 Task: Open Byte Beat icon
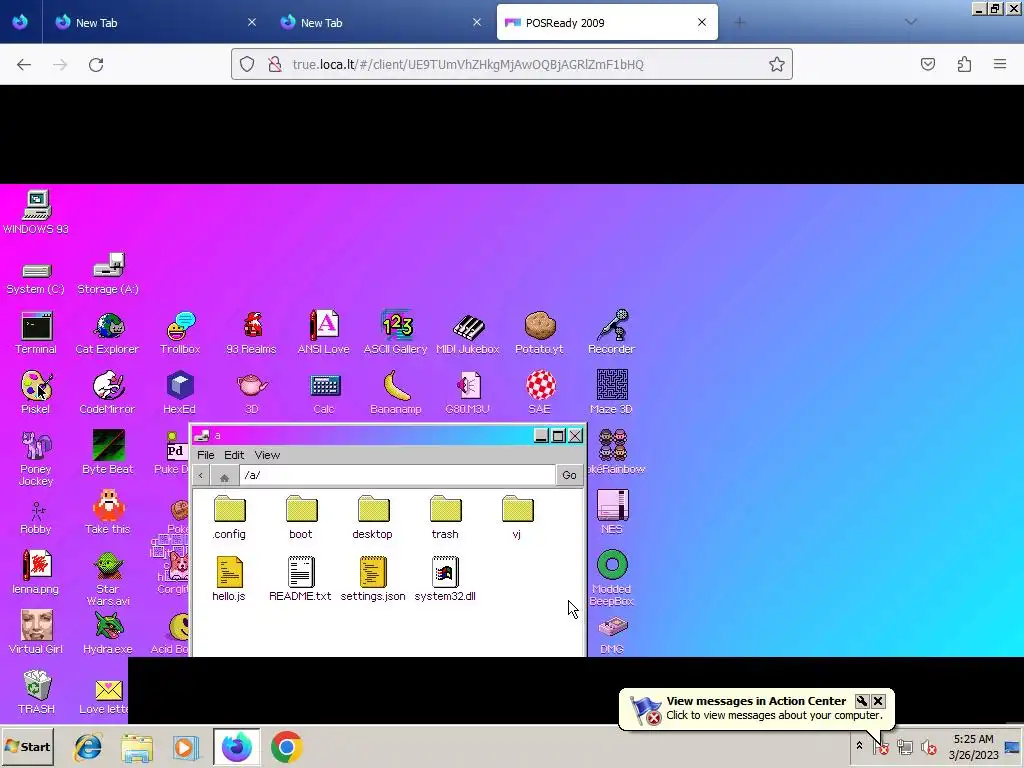tap(108, 452)
